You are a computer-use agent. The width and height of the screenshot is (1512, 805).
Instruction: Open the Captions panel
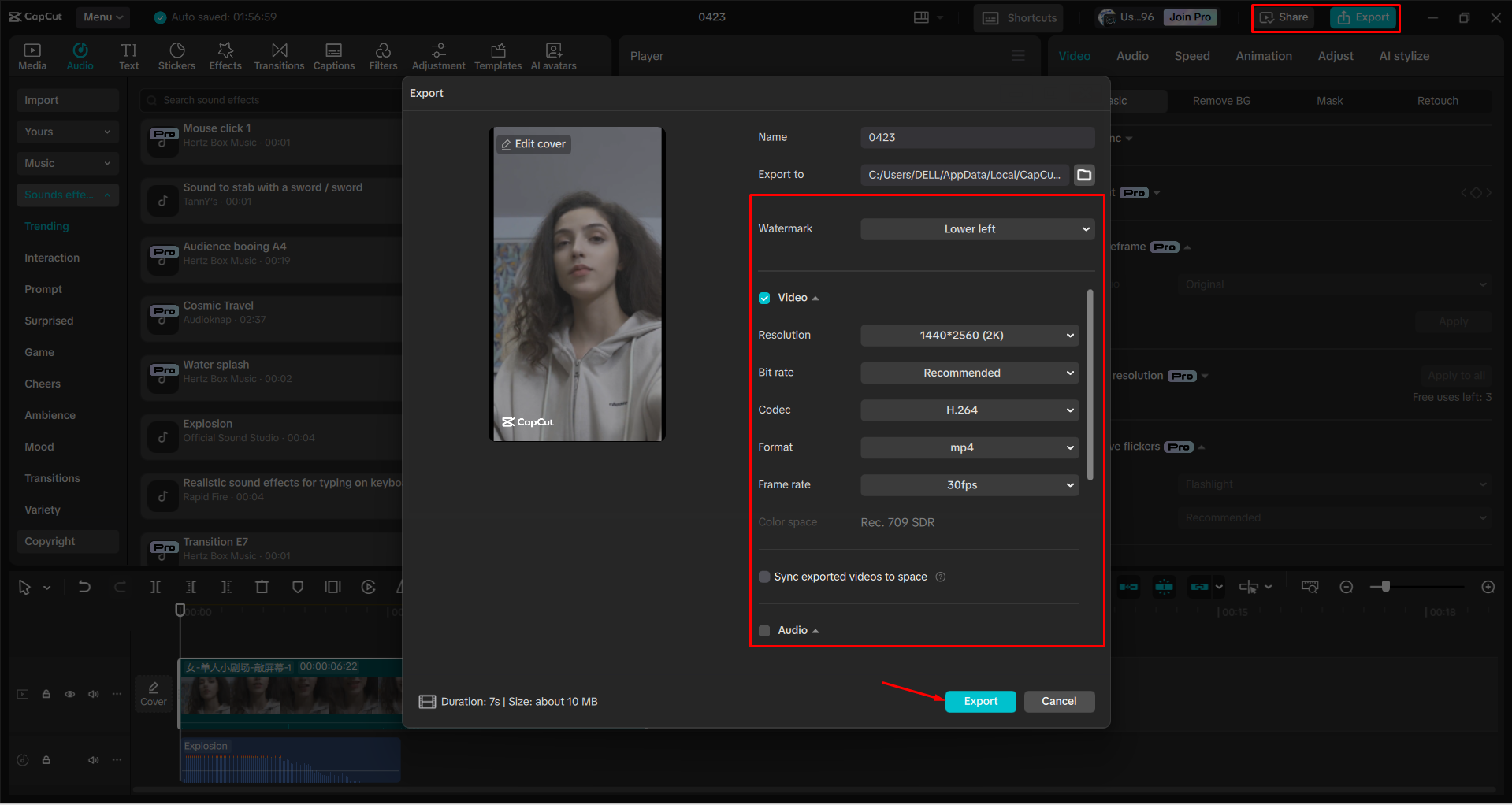click(333, 55)
